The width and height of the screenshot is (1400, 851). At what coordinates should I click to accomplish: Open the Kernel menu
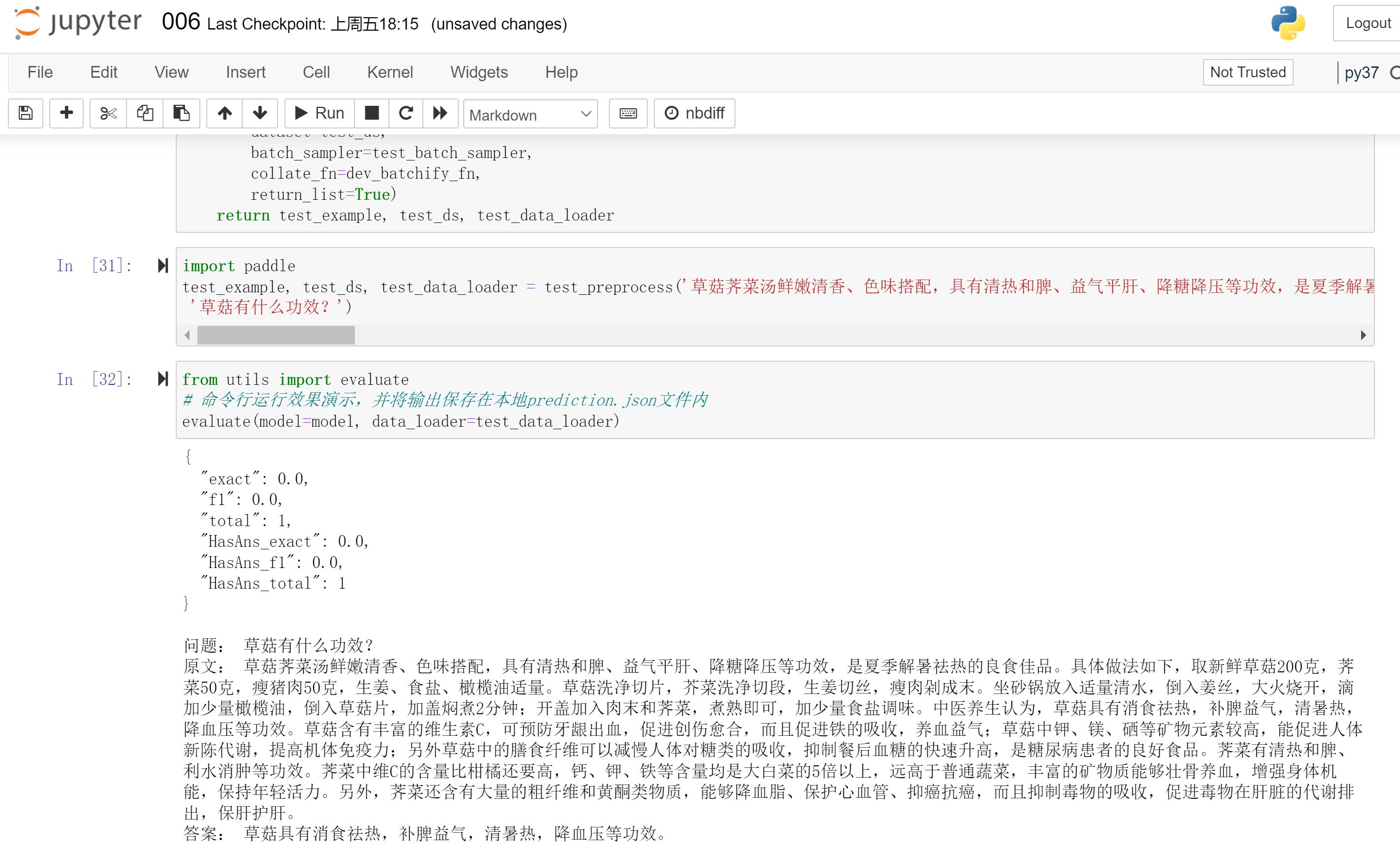pos(390,72)
